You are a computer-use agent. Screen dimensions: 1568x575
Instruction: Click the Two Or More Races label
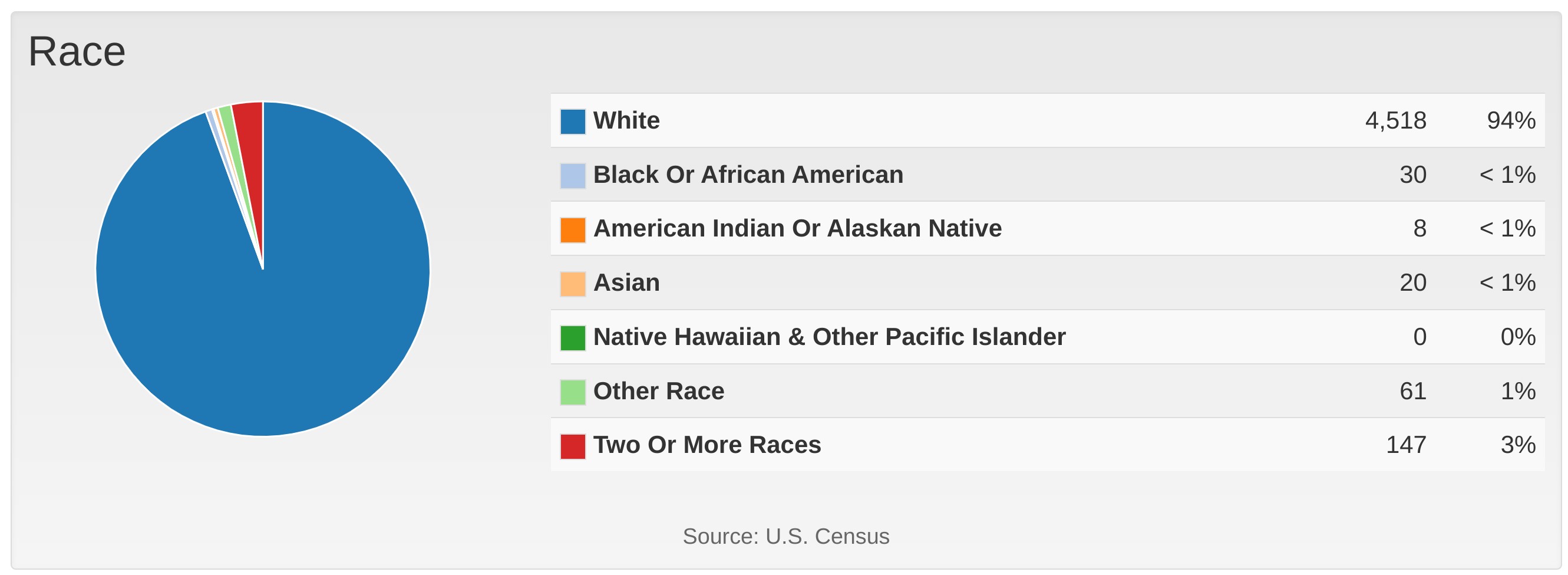point(707,445)
